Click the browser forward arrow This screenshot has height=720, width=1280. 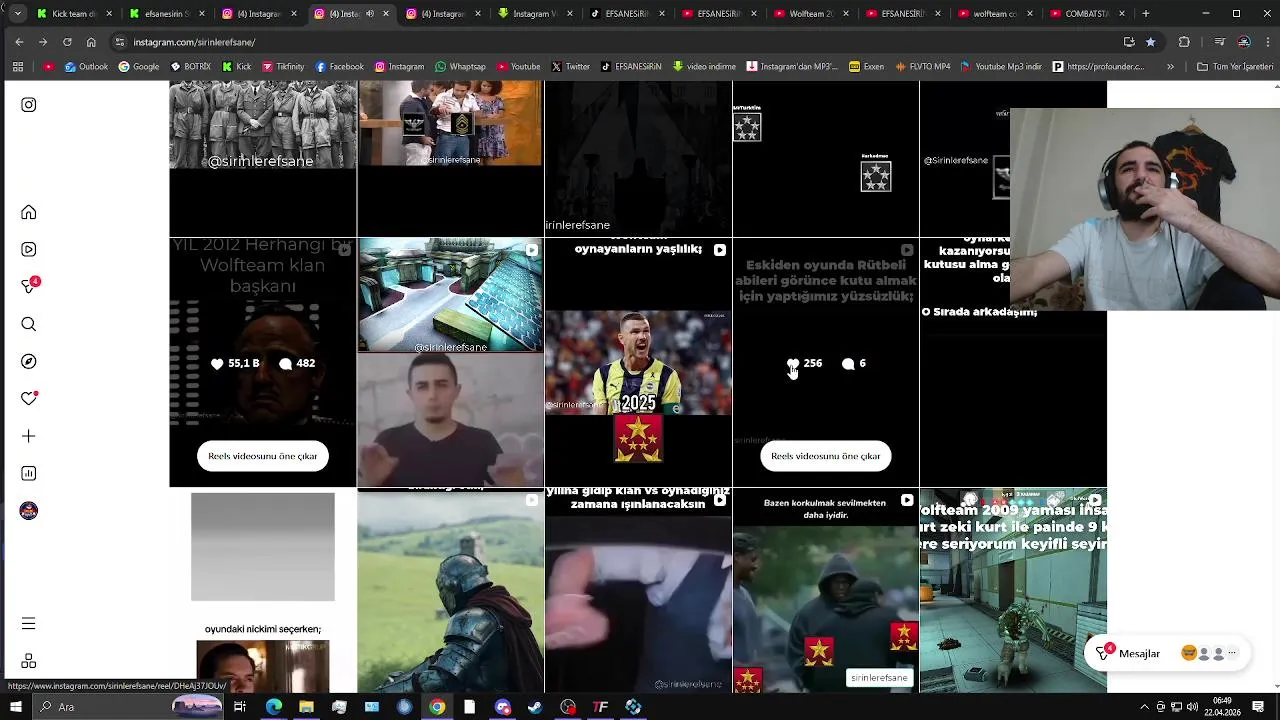[x=43, y=42]
